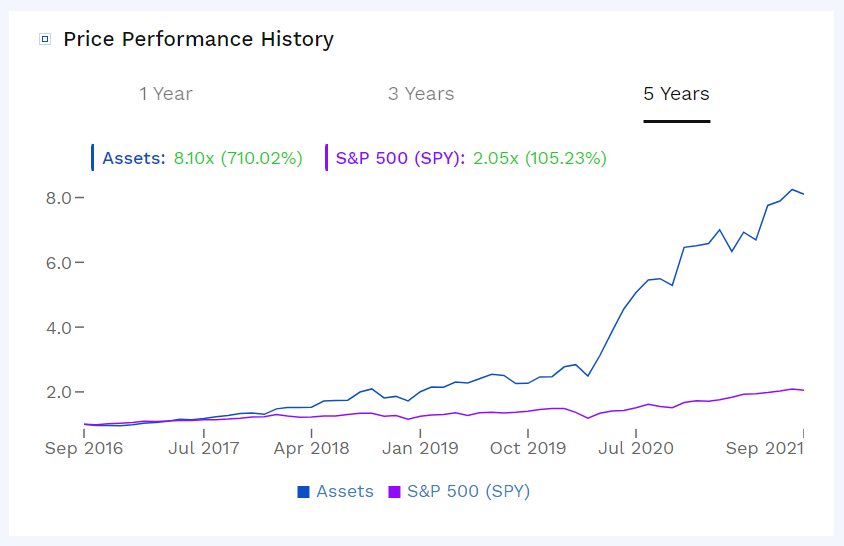
Task: Click the blue bar beside Assets stat
Action: click(x=93, y=158)
